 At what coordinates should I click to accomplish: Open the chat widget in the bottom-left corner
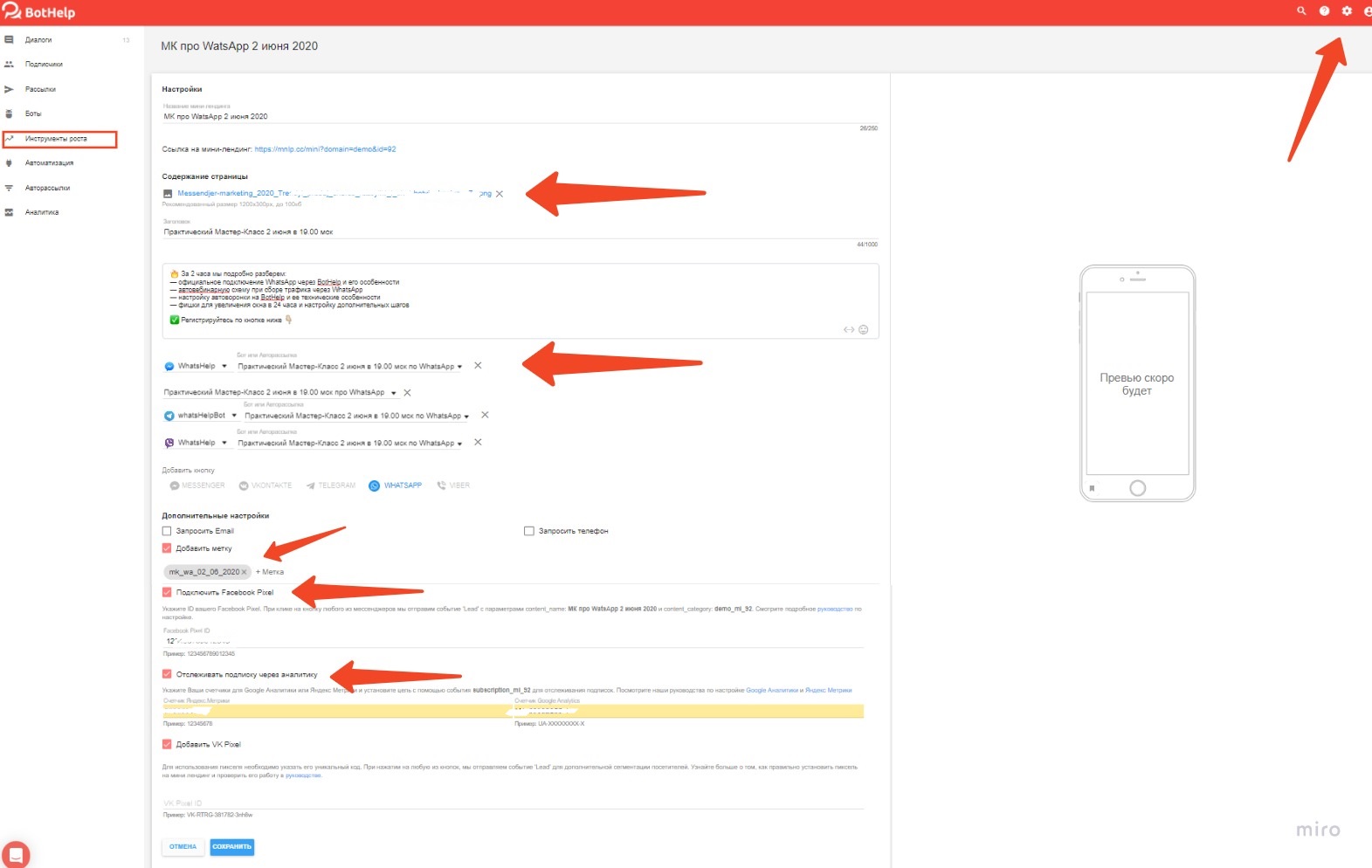pyautogui.click(x=16, y=854)
